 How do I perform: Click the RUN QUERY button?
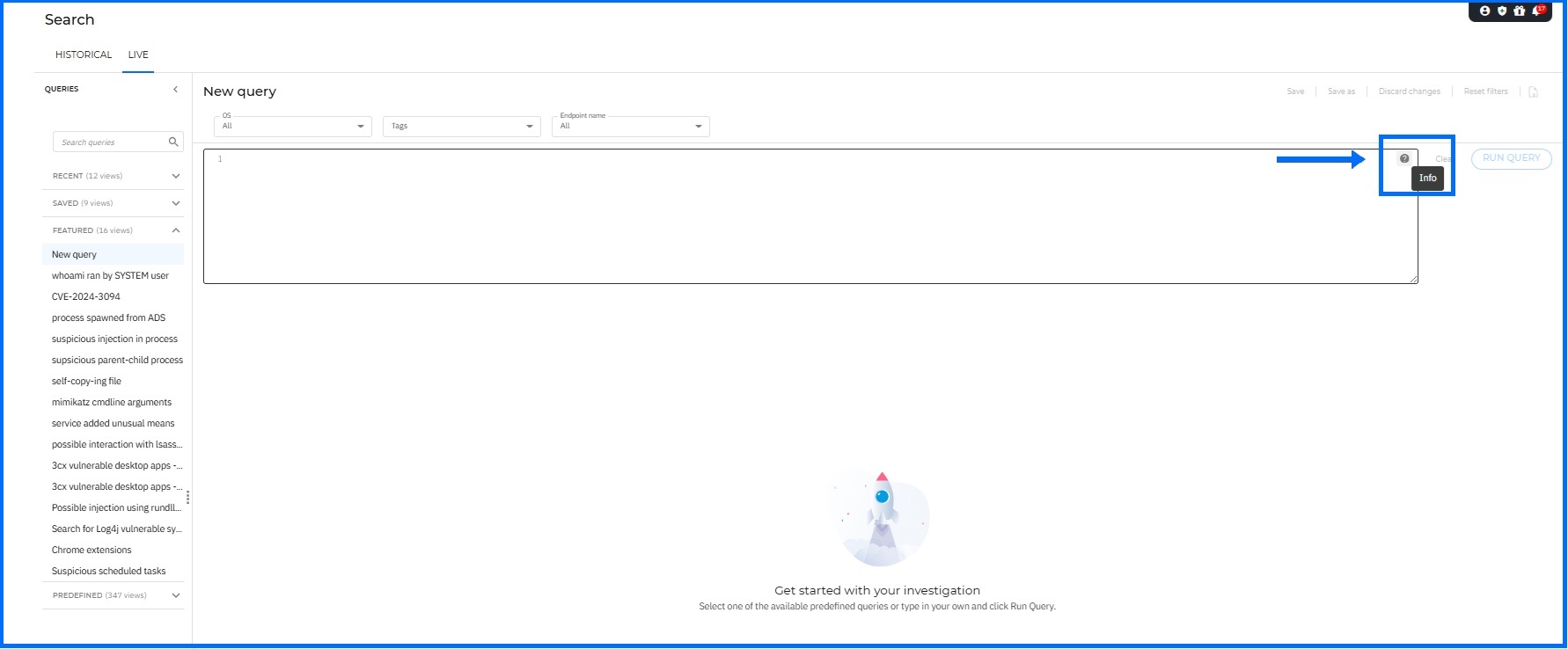(1511, 158)
